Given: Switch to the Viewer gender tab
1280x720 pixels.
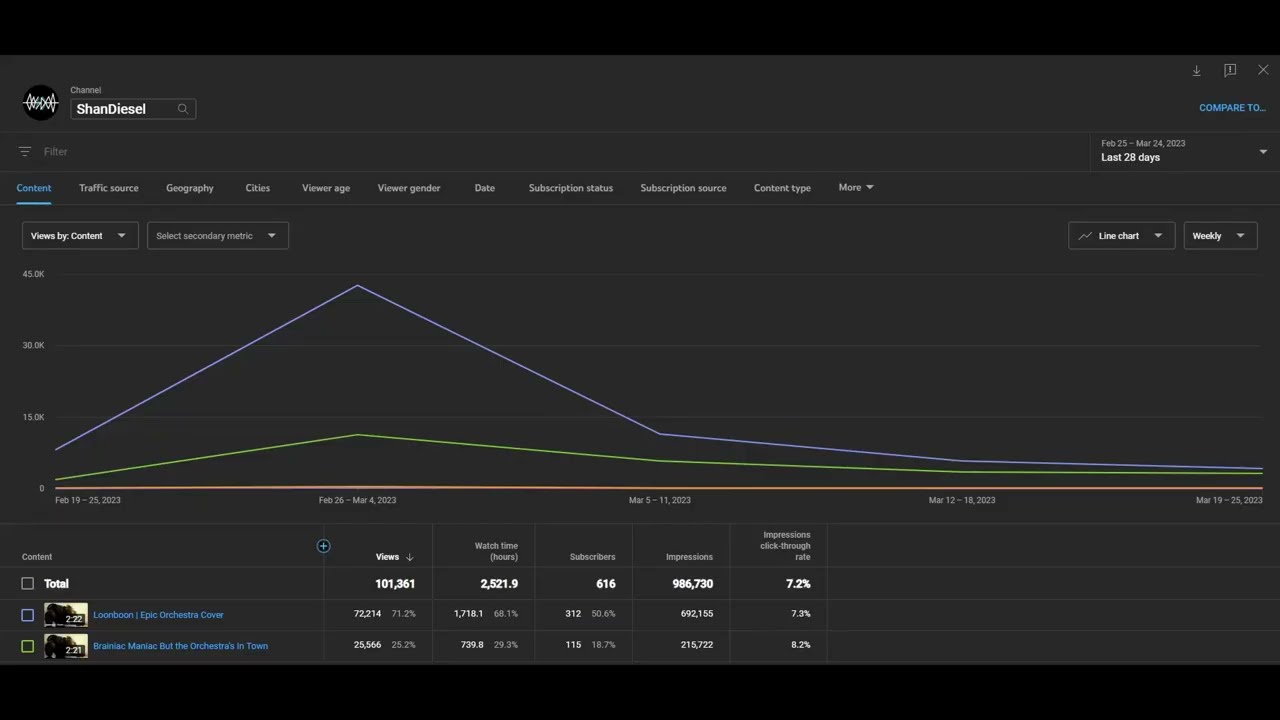Looking at the screenshot, I should [409, 188].
